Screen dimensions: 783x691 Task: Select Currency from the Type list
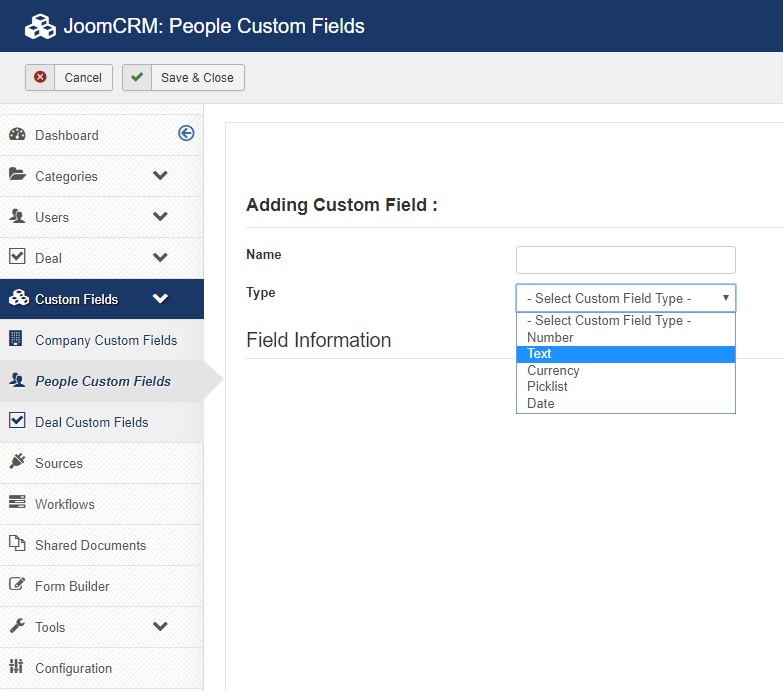pos(626,370)
